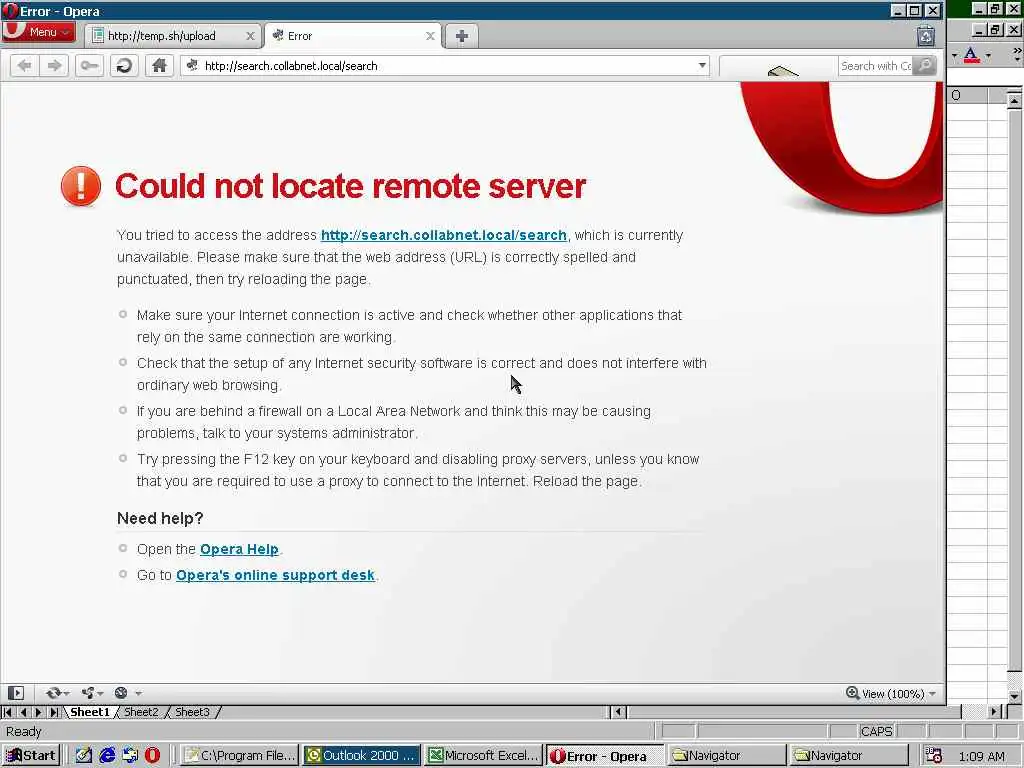The image size is (1024, 768).
Task: Open the search.collabnet.local/search link
Action: point(443,235)
